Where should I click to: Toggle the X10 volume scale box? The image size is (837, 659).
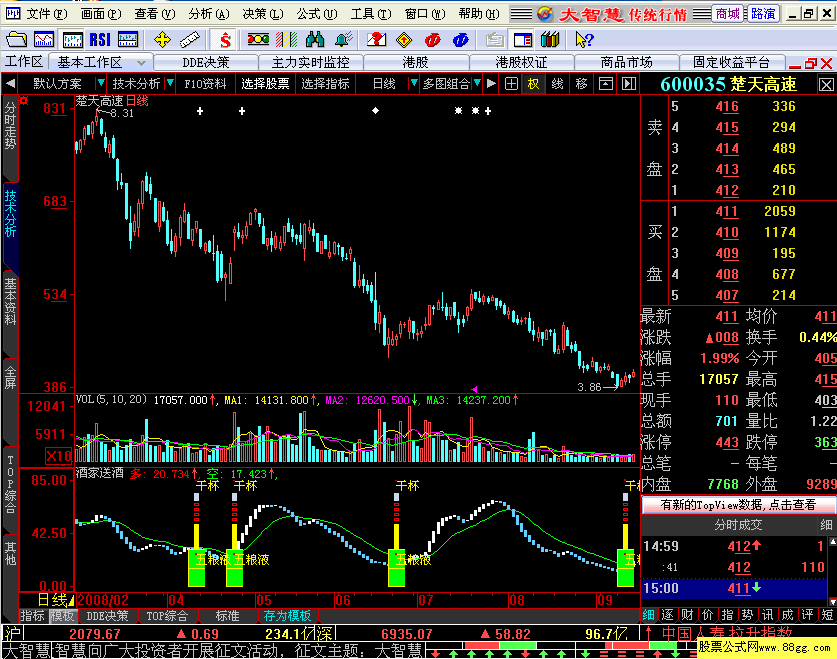coord(58,456)
